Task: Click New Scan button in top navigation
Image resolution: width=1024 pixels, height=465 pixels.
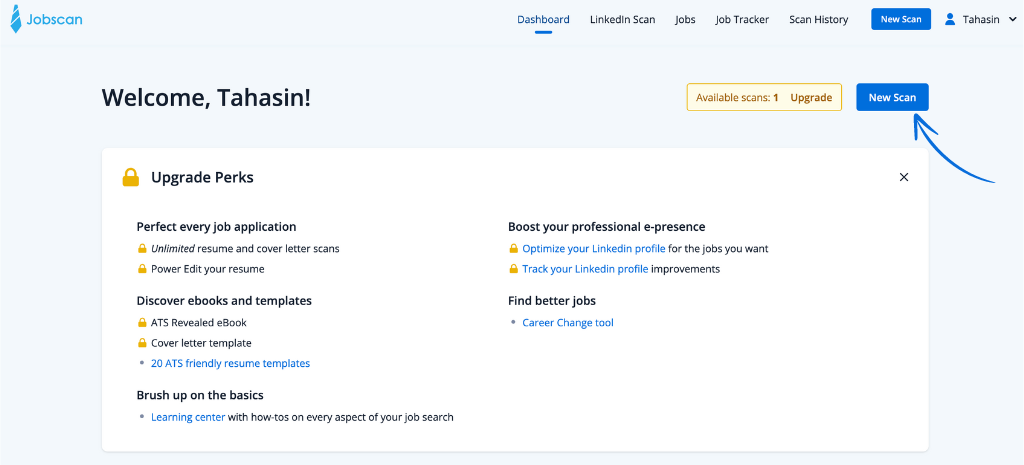Action: [x=901, y=20]
